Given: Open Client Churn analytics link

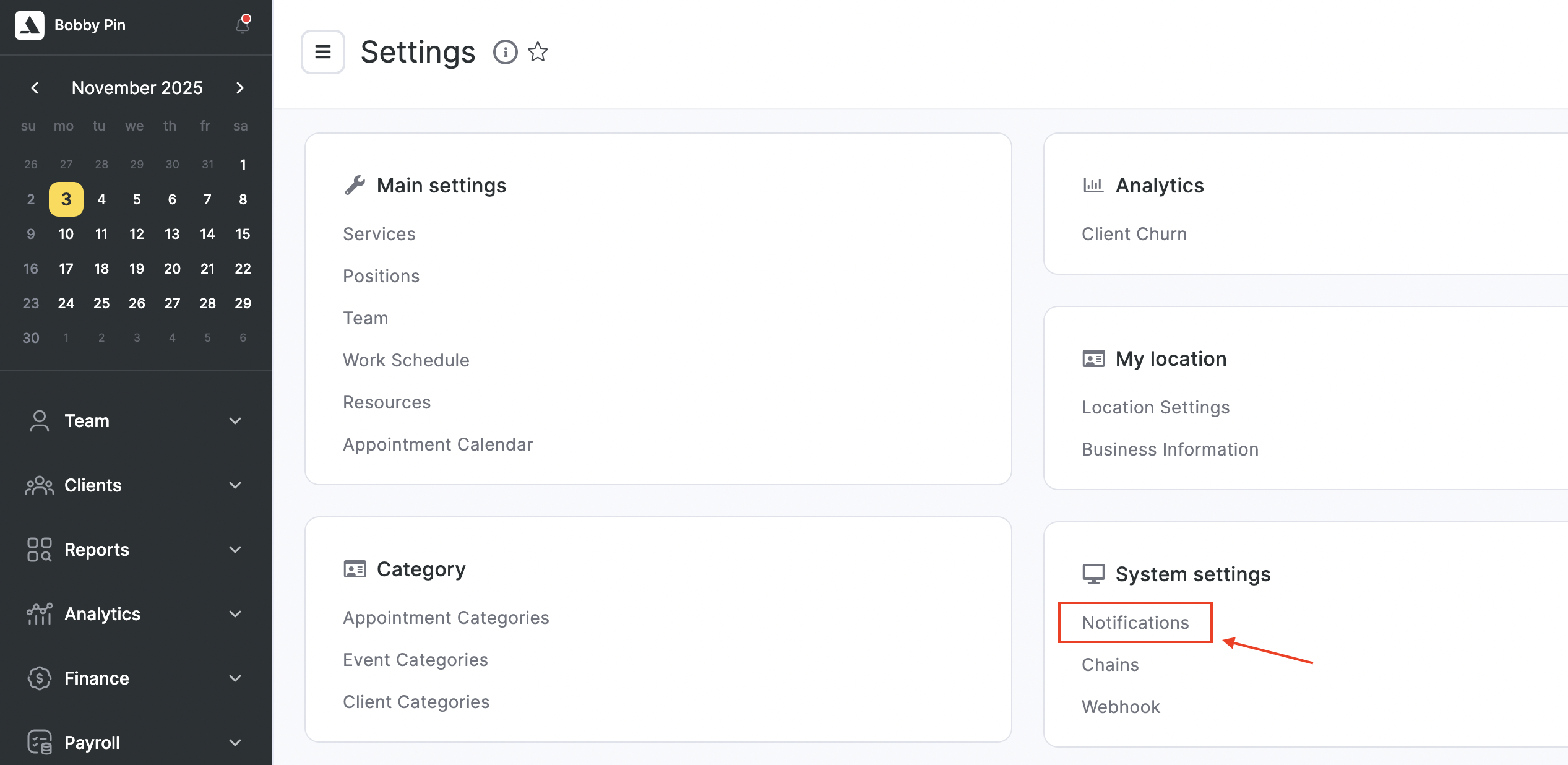Looking at the screenshot, I should [1134, 234].
